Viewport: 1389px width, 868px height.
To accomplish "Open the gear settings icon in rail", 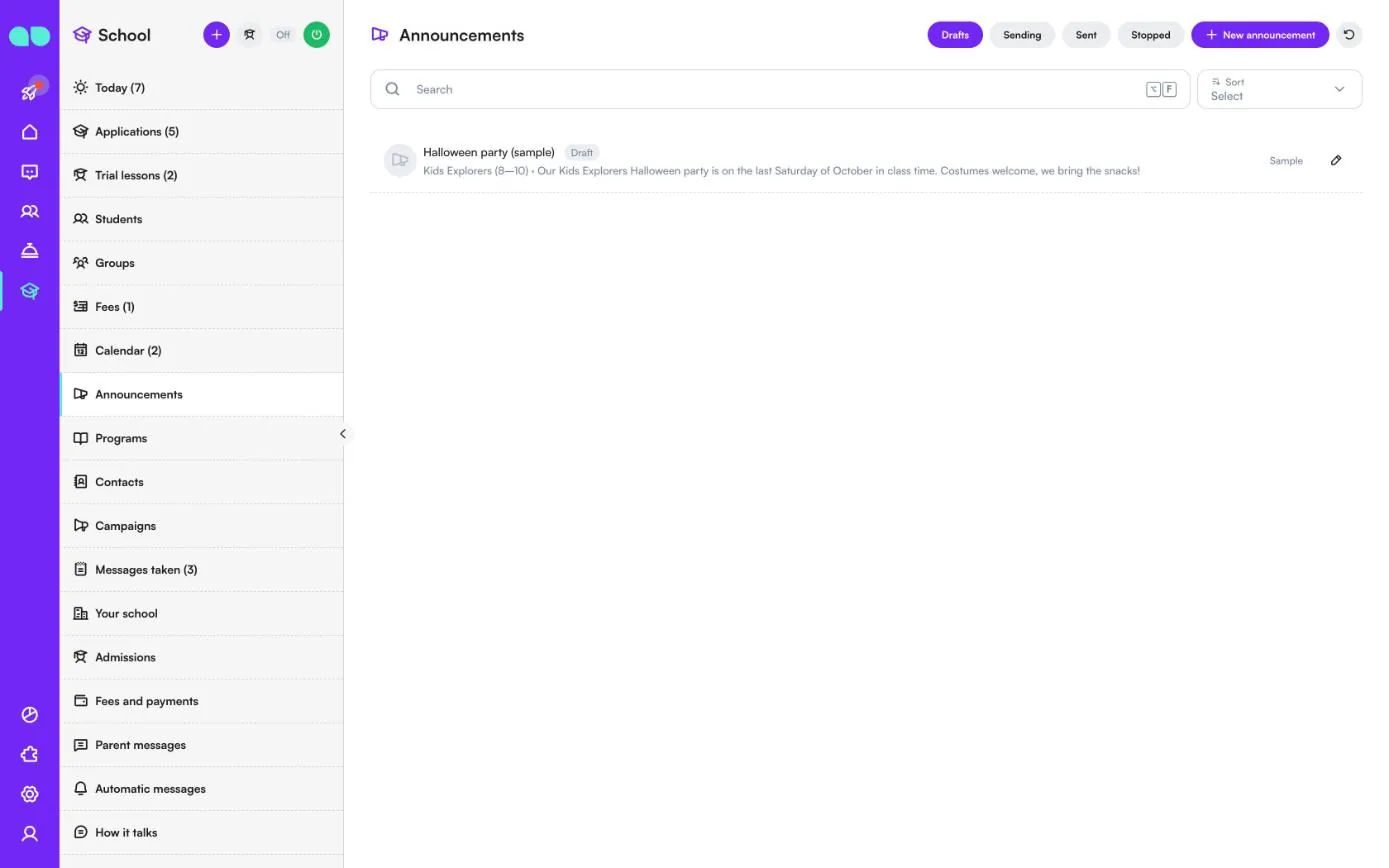I will pyautogui.click(x=29, y=794).
